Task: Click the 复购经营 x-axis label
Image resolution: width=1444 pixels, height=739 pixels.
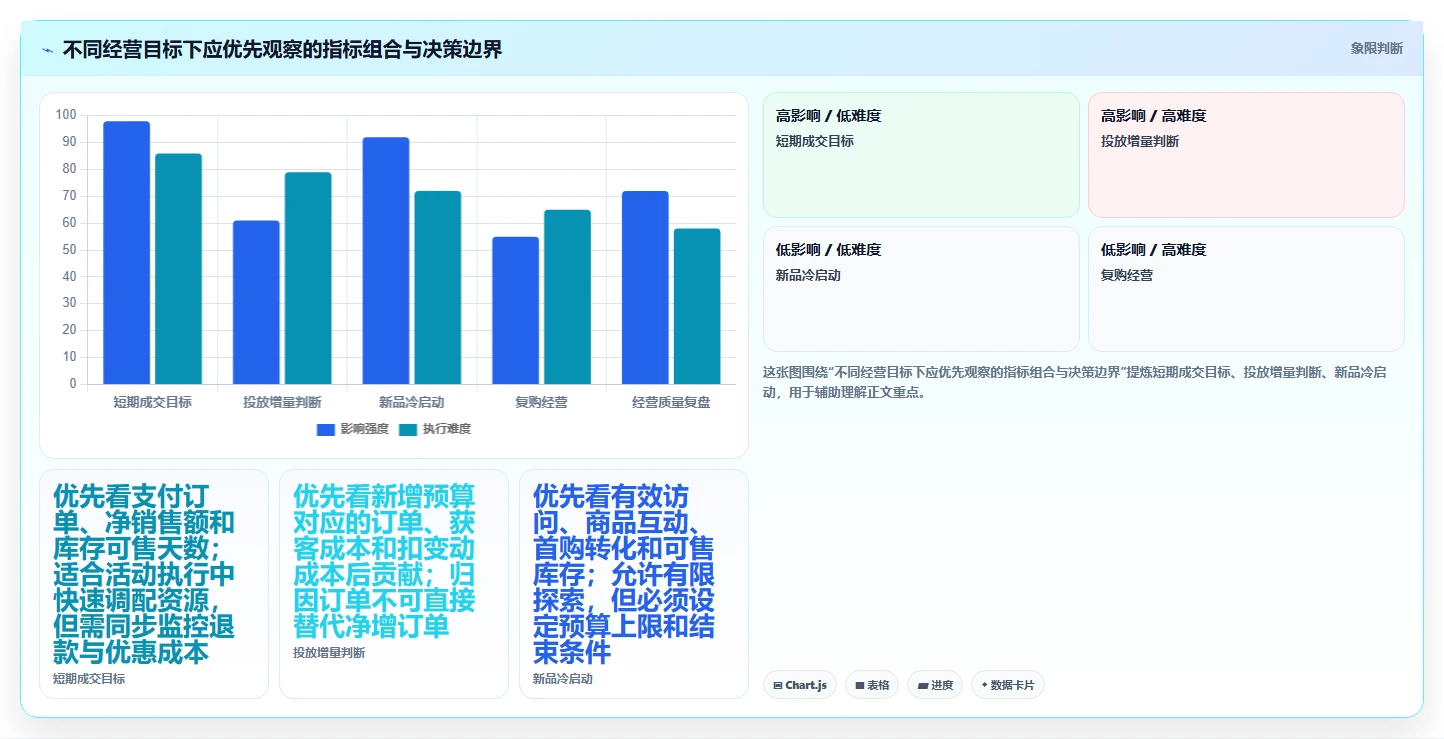Action: click(541, 402)
